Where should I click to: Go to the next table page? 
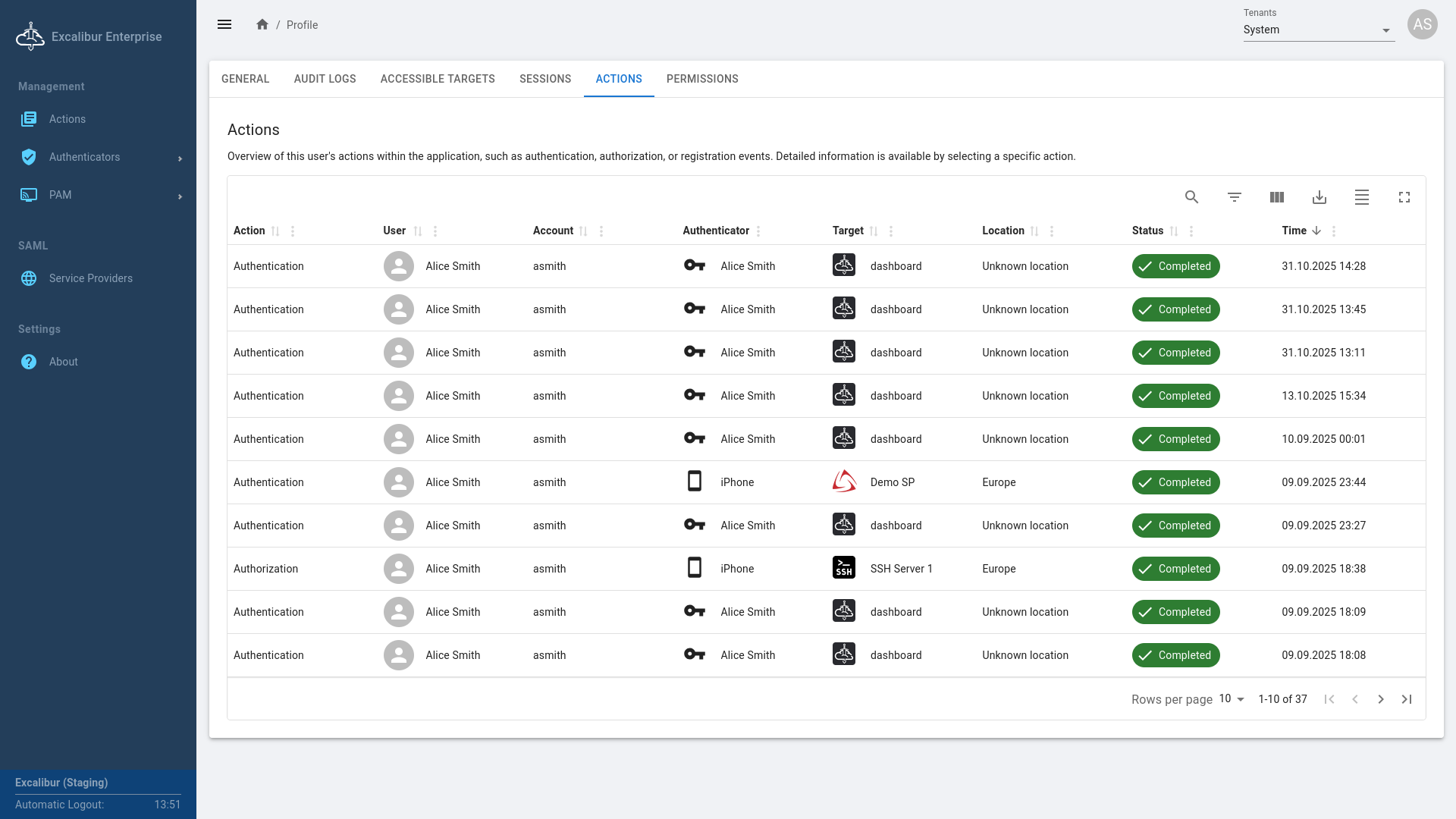click(x=1380, y=699)
